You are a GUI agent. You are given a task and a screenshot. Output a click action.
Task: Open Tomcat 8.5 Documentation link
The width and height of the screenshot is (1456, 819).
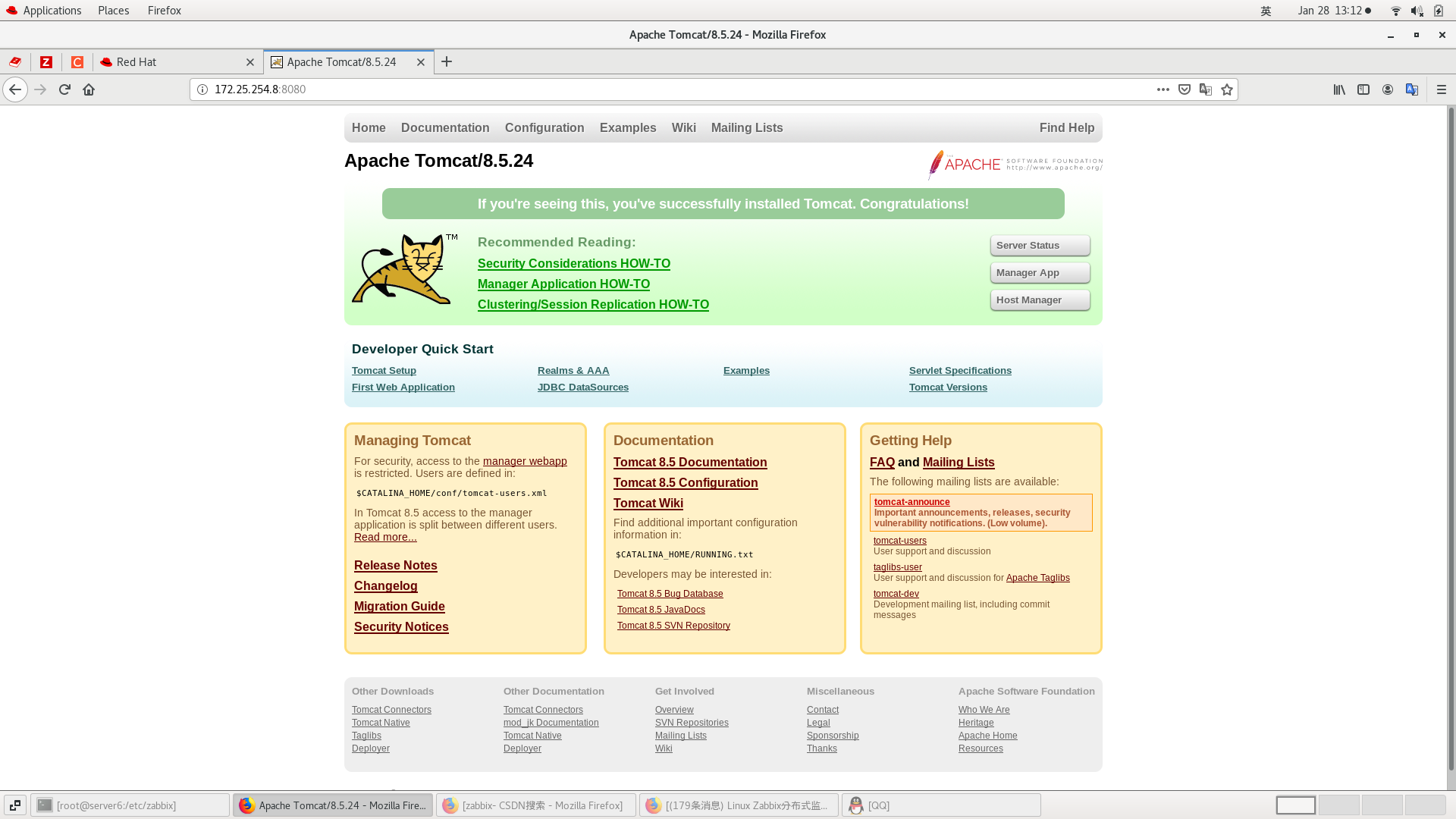689,462
